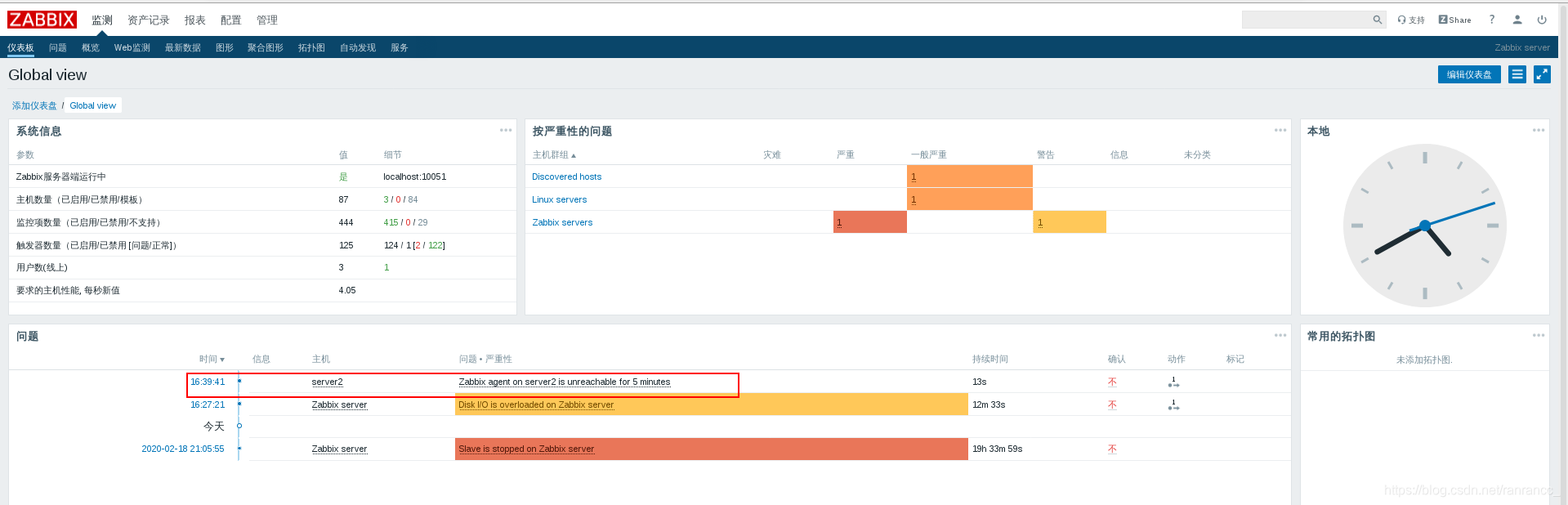The image size is (1568, 505).
Task: Open Favourite maps widget options dots
Action: point(1539,335)
